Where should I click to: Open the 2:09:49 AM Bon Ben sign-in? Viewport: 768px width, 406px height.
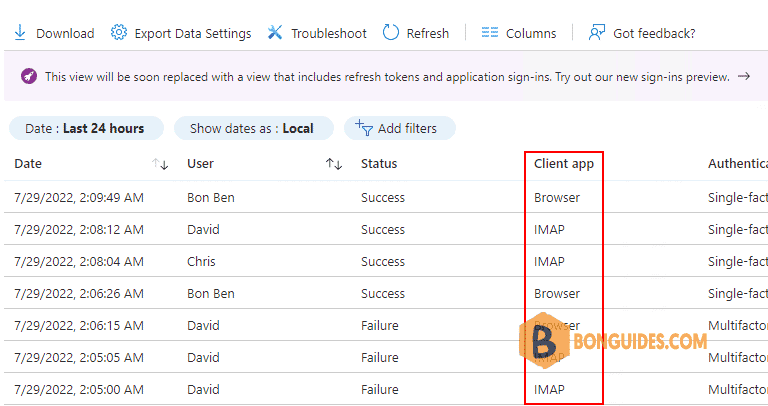coord(386,197)
